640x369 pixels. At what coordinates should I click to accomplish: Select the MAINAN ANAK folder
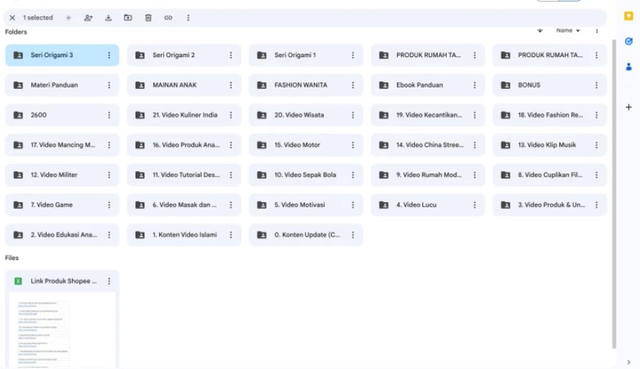[x=184, y=85]
